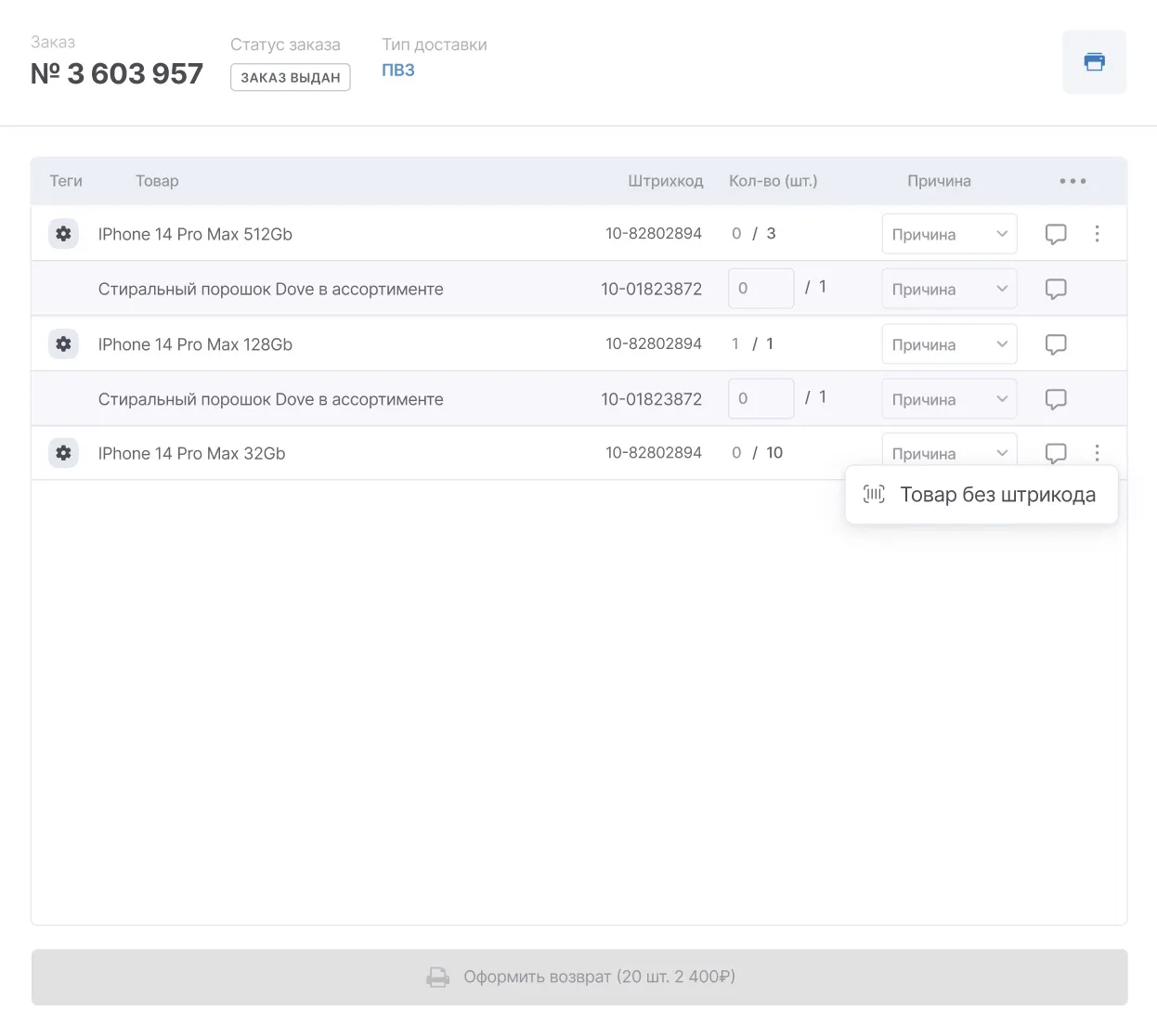
Task: Click gear tag icon for iPhone 512Gb
Action: pyautogui.click(x=63, y=234)
